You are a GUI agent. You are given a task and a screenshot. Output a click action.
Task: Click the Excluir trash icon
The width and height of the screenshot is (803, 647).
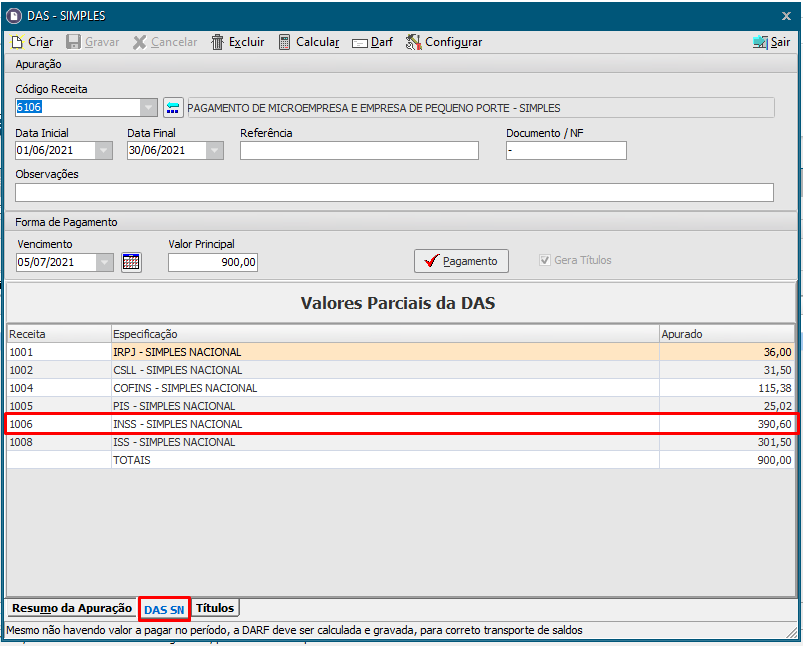click(x=218, y=42)
